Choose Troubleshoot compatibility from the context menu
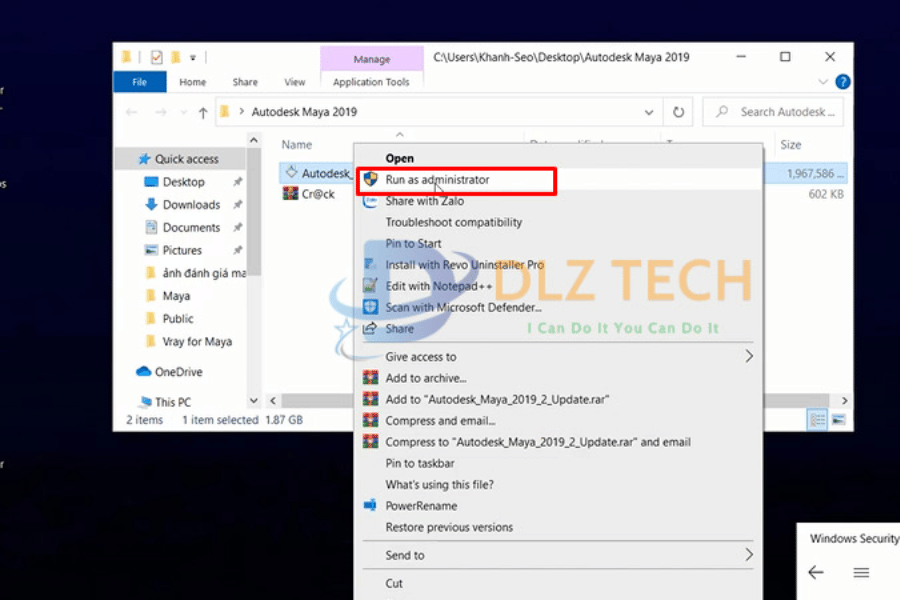The image size is (900, 600). [454, 222]
